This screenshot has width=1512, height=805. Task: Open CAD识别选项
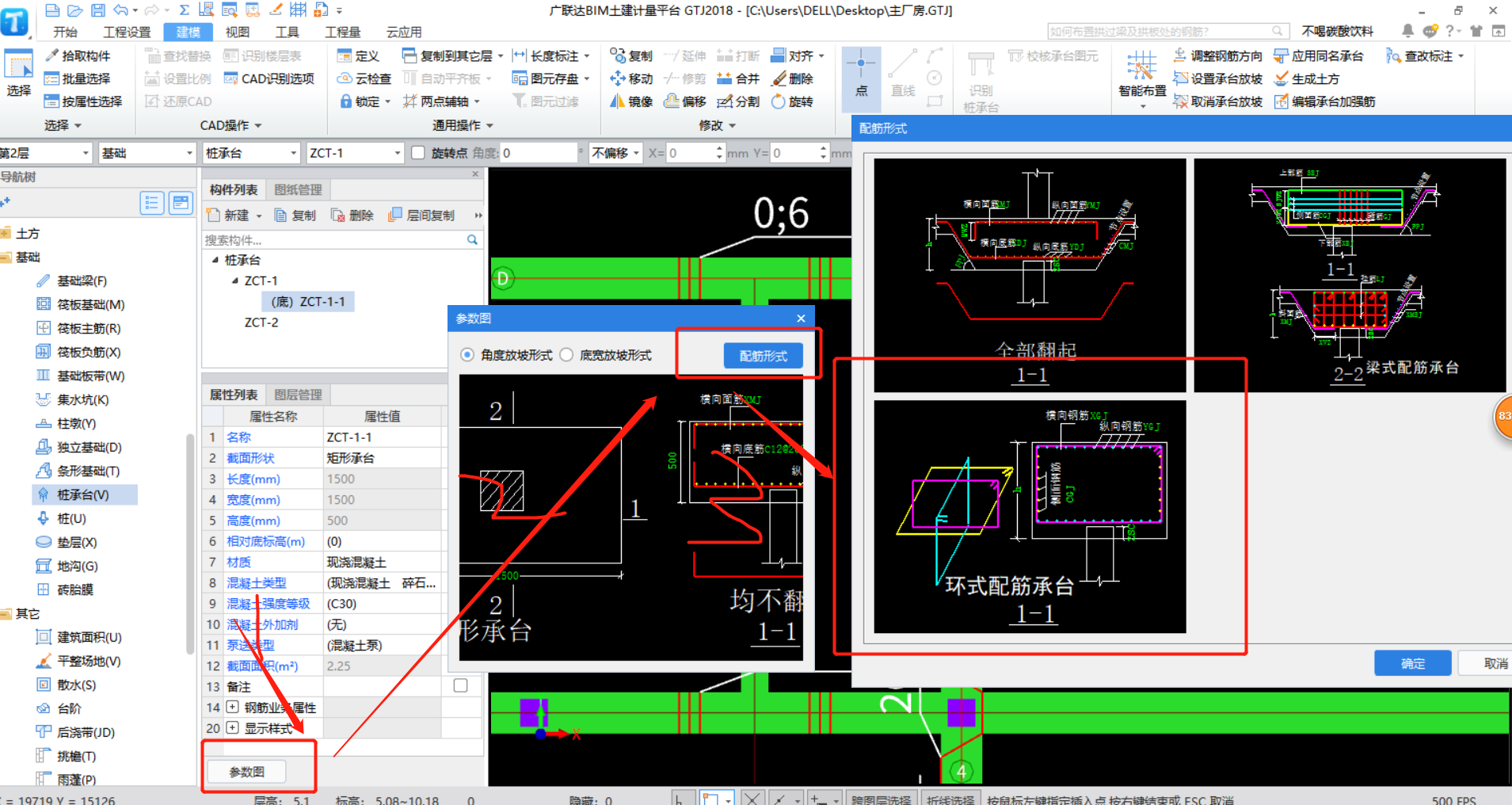(x=269, y=78)
